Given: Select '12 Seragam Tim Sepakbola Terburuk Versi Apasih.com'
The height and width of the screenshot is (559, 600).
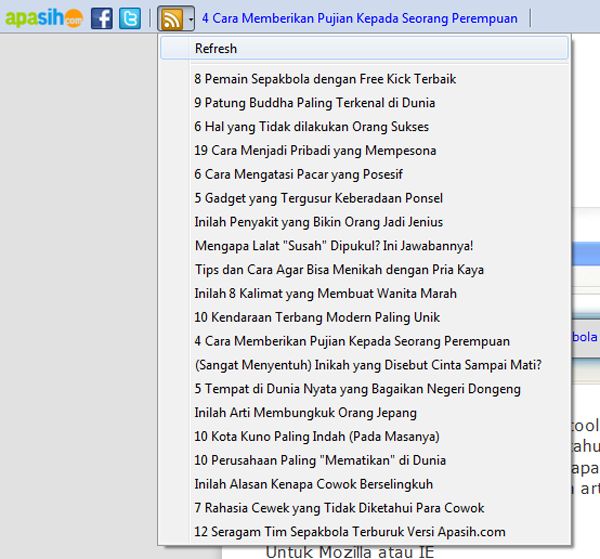Looking at the screenshot, I should pyautogui.click(x=364, y=531).
